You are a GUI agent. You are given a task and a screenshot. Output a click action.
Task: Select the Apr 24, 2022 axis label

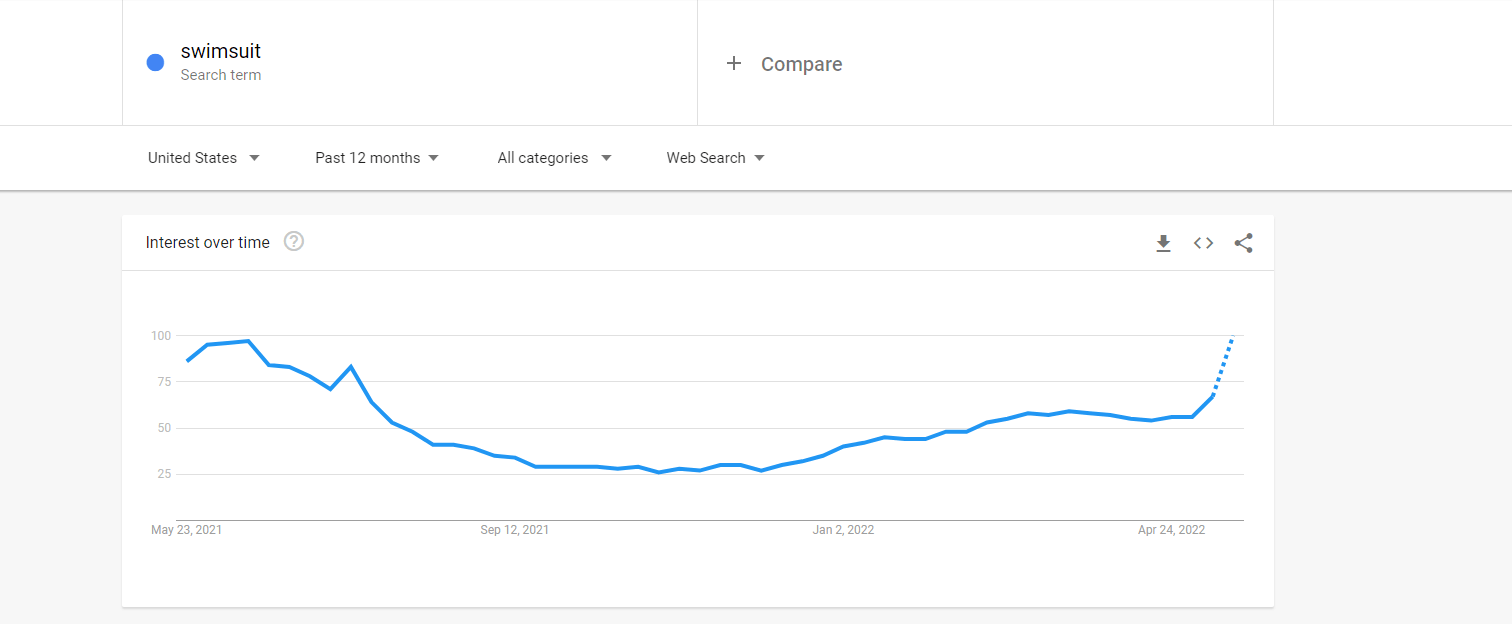[x=1172, y=530]
